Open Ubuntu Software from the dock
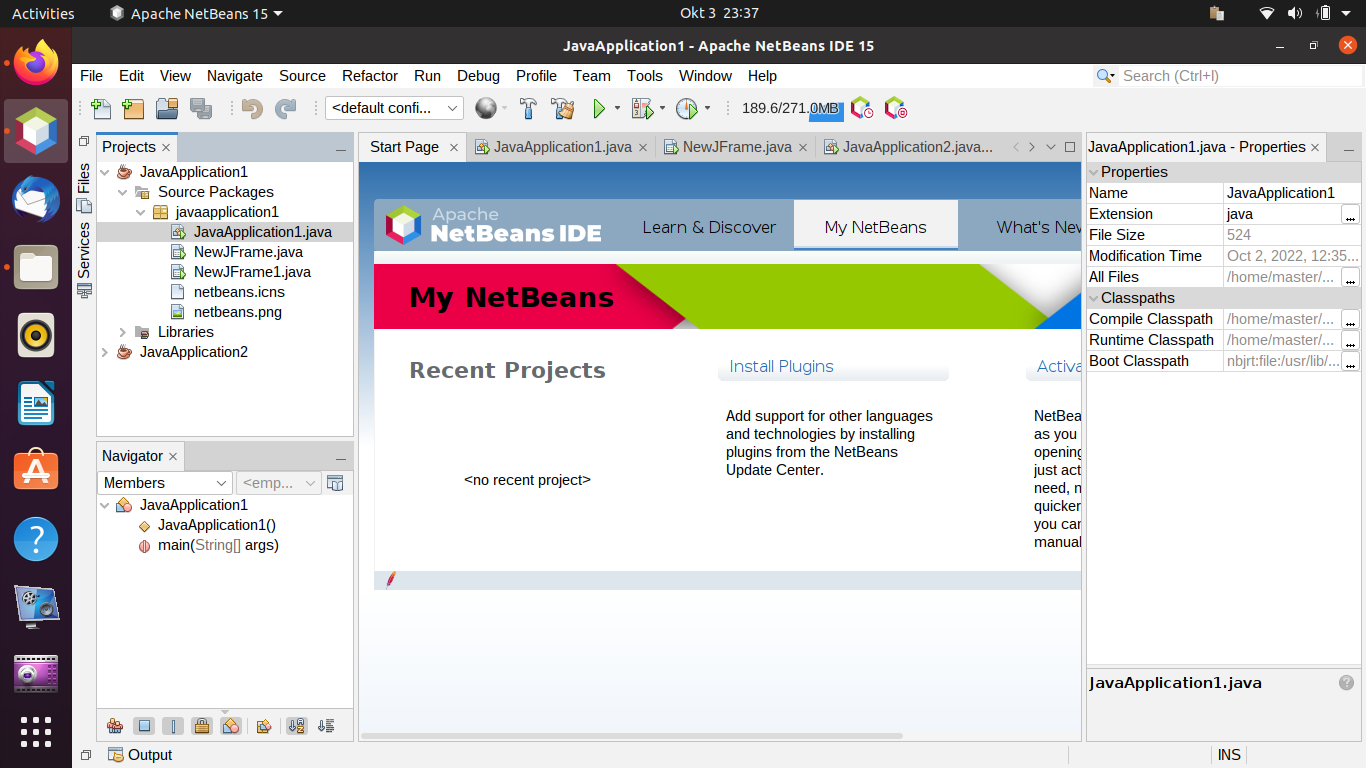 36,471
